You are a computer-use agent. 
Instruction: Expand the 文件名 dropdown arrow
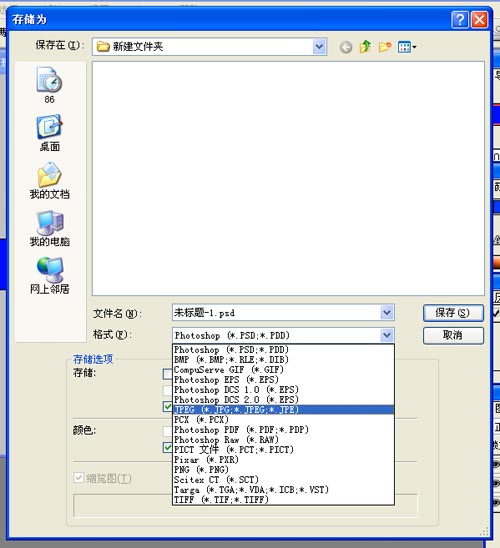coord(387,312)
